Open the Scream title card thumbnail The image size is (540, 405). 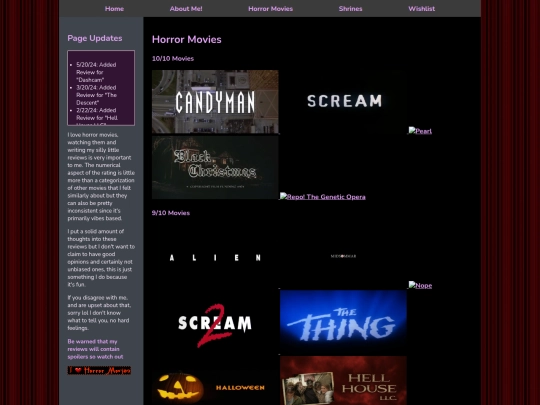point(343,102)
